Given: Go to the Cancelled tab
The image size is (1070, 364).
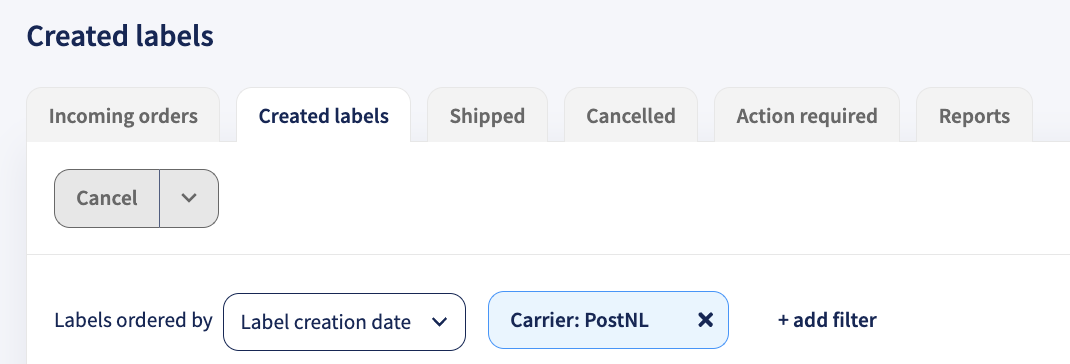Looking at the screenshot, I should pos(631,115).
